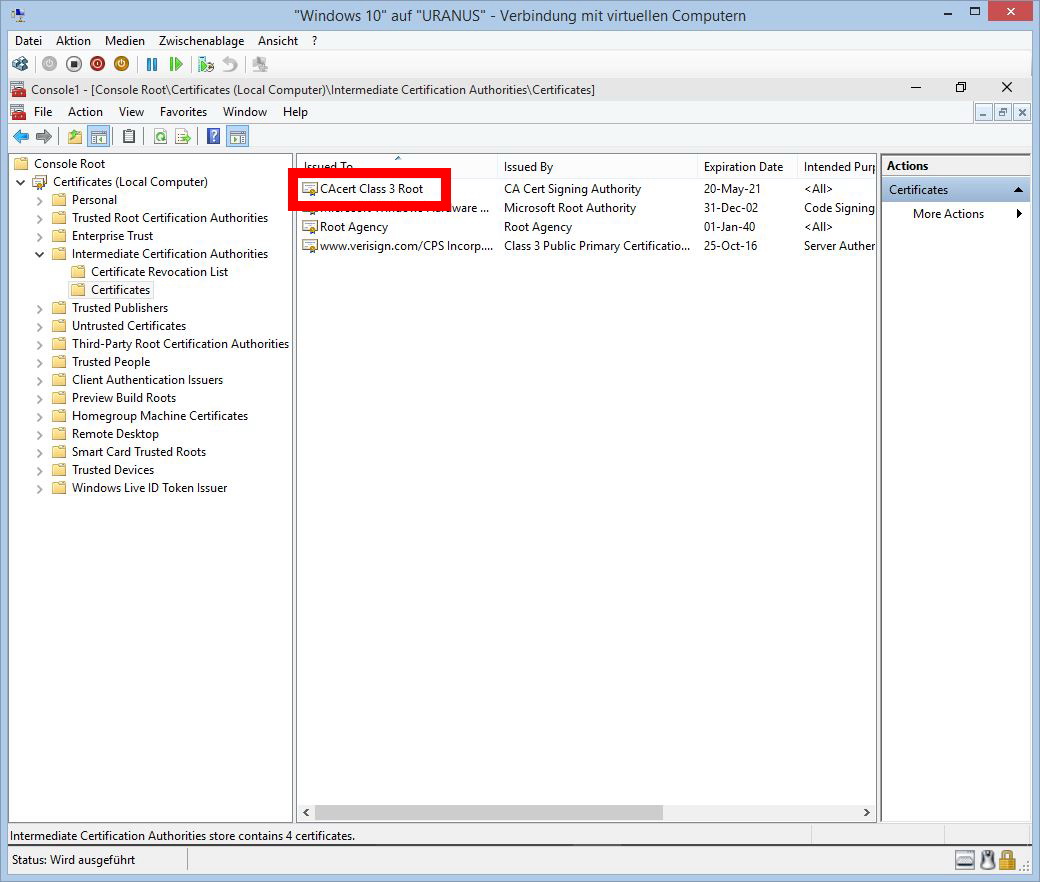Click the Hyper-V Checkpoint icon
Viewport: 1040px width, 882px height.
206,64
